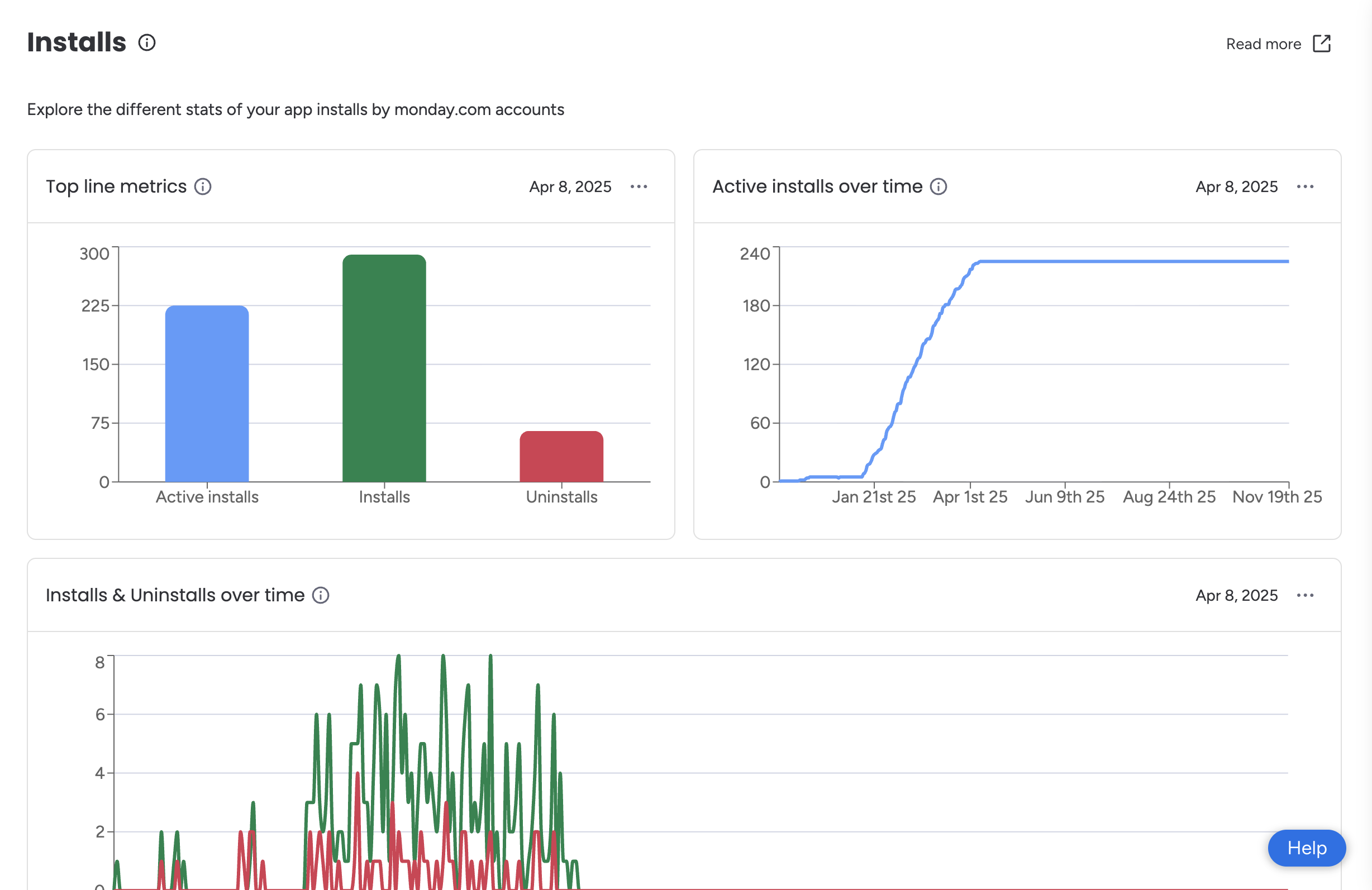Click the Apr 8, 2025 date in Installs & Uninstalls card
The image size is (1372, 890).
click(x=1236, y=595)
